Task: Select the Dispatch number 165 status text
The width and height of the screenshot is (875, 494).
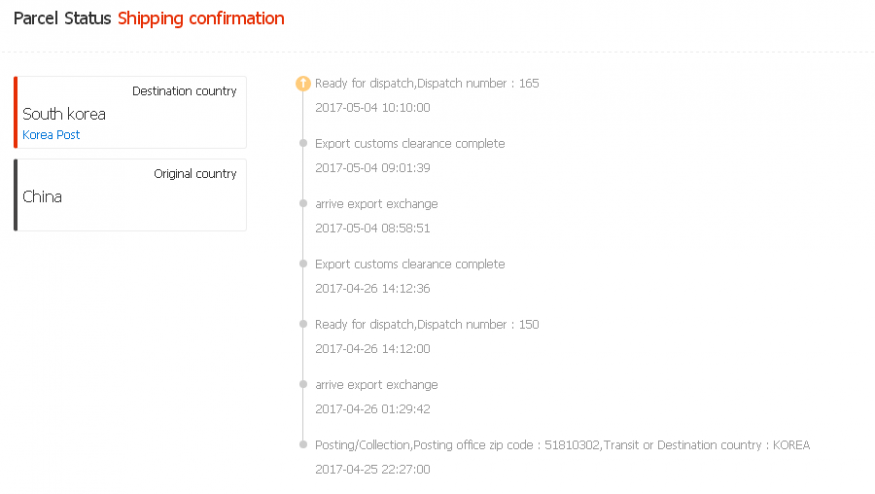Action: tap(427, 84)
